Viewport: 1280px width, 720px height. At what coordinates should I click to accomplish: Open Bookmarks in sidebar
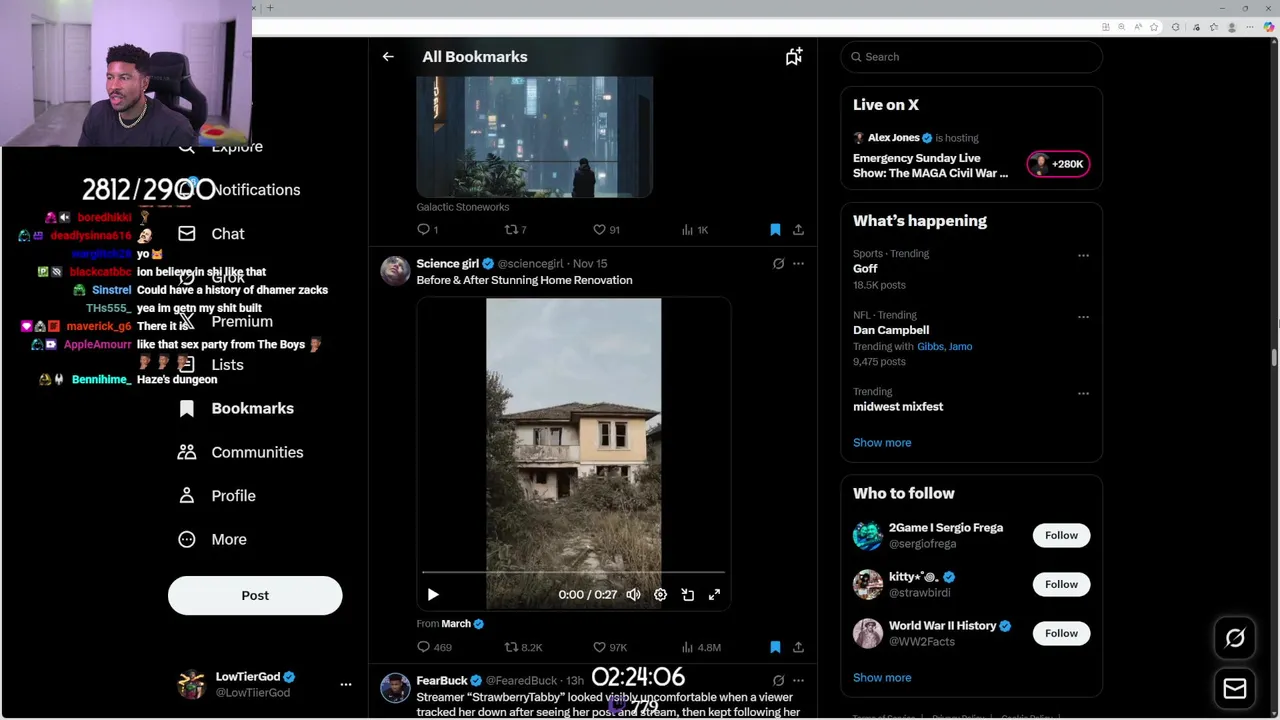(x=236, y=409)
